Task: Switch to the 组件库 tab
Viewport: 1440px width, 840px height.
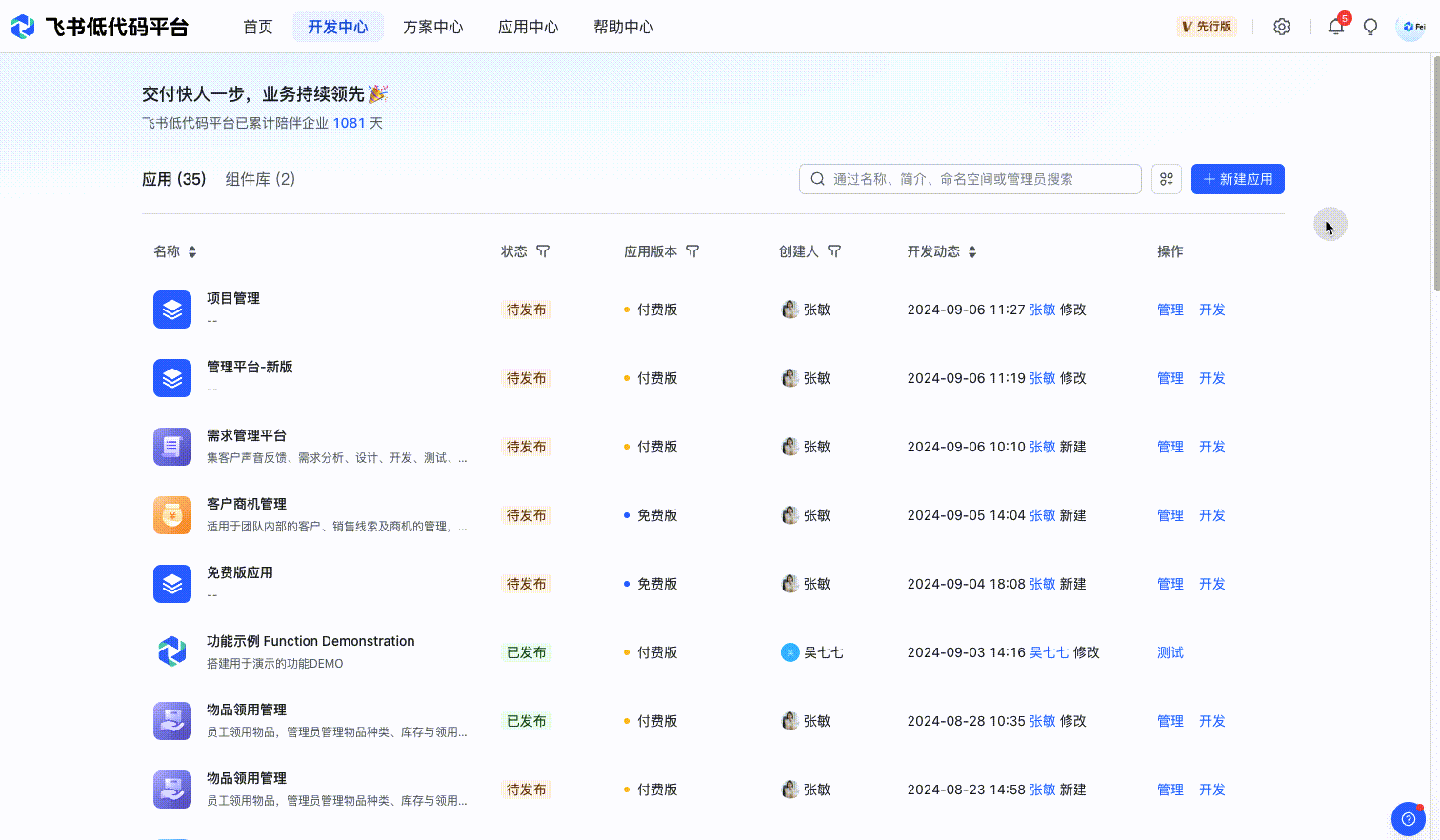Action: point(260,179)
